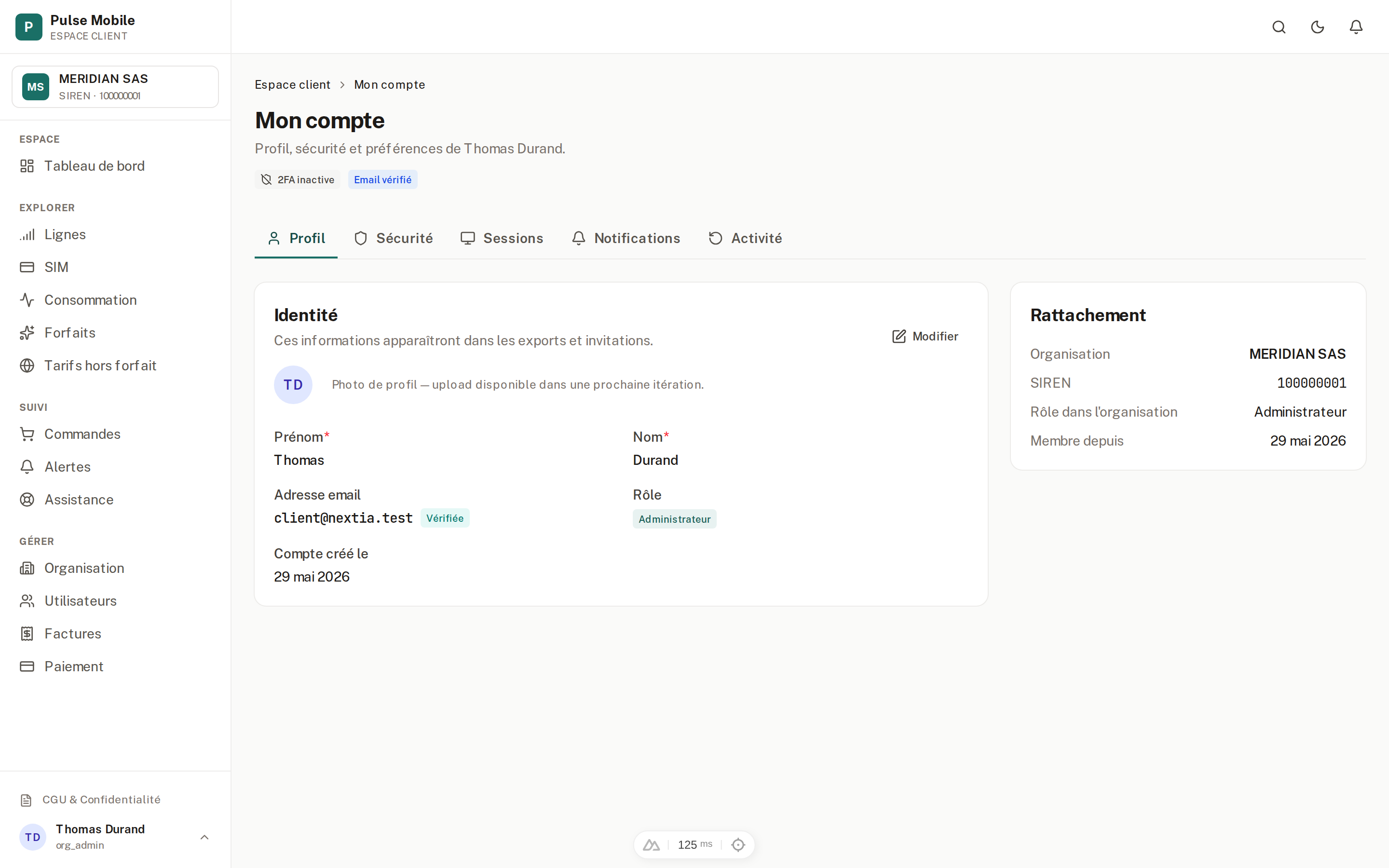Click the Tarifs hors forfait globe icon
Screen dimensions: 1389x868
point(27,365)
